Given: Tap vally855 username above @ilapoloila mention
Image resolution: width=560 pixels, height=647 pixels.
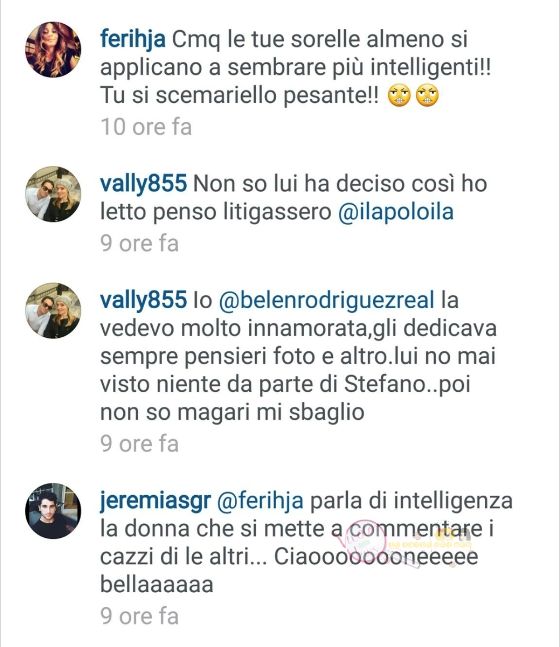Looking at the screenshot, I should pyautogui.click(x=143, y=184).
